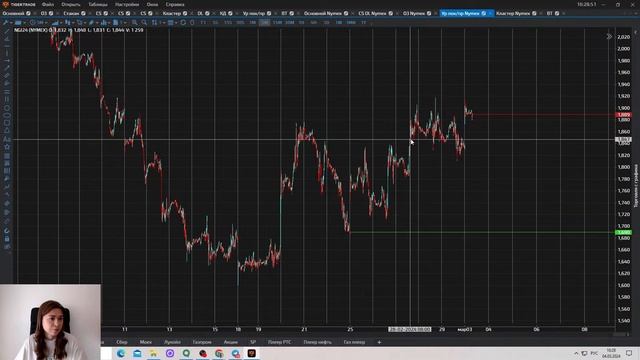Toggle the pin check on Кластер Nymex tab
640x360 pixels.
(x=534, y=13)
